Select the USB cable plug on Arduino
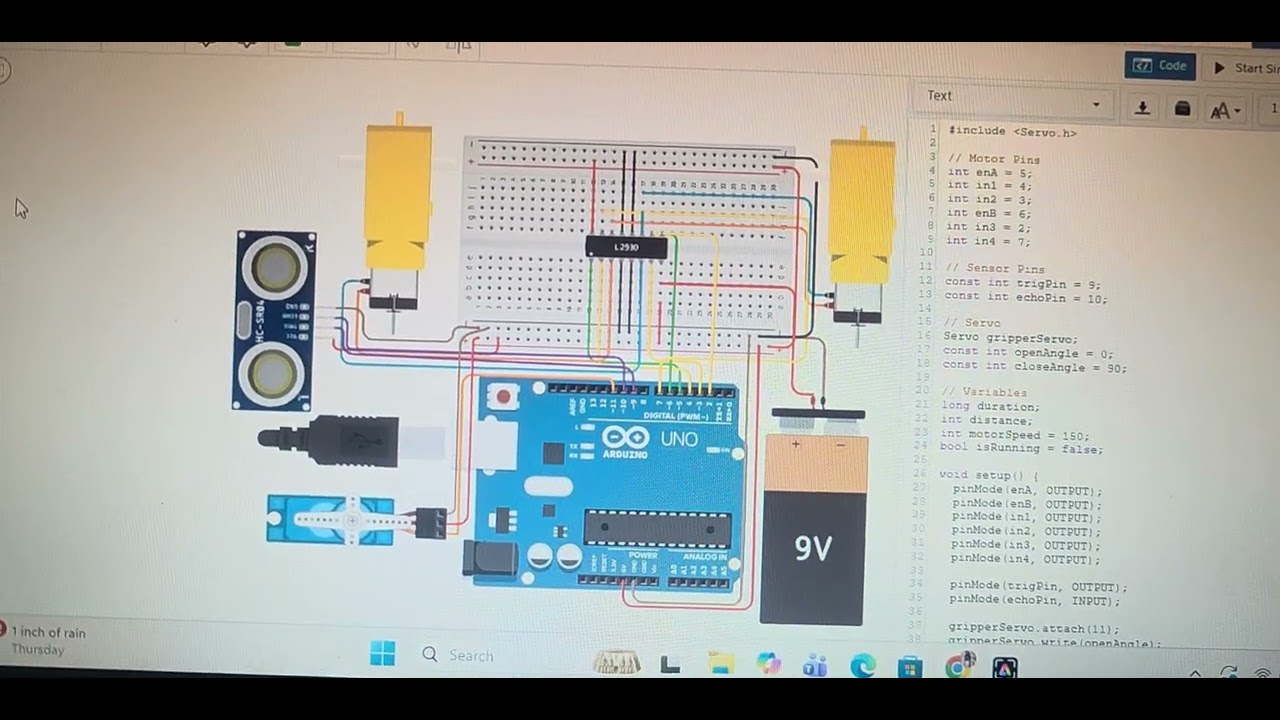Viewport: 1280px width, 720px height. tap(330, 441)
